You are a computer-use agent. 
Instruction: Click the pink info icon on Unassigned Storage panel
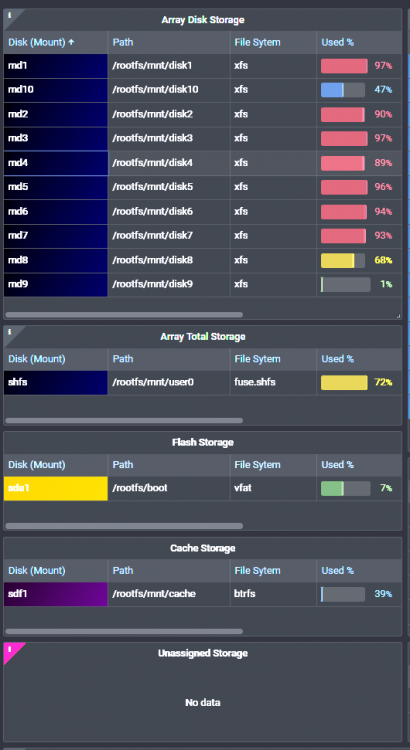point(10,649)
